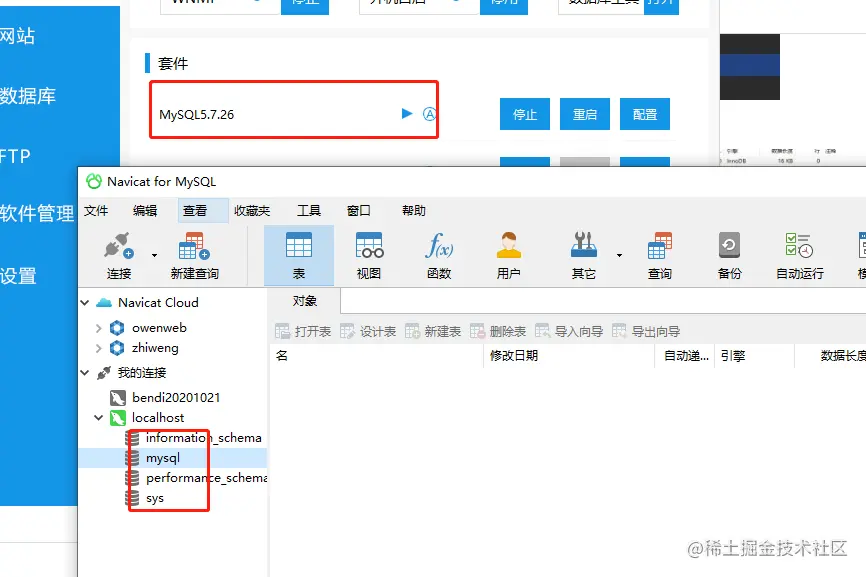This screenshot has height=577, width=866.
Task: Click the 设计表 button
Action: pyautogui.click(x=368, y=331)
